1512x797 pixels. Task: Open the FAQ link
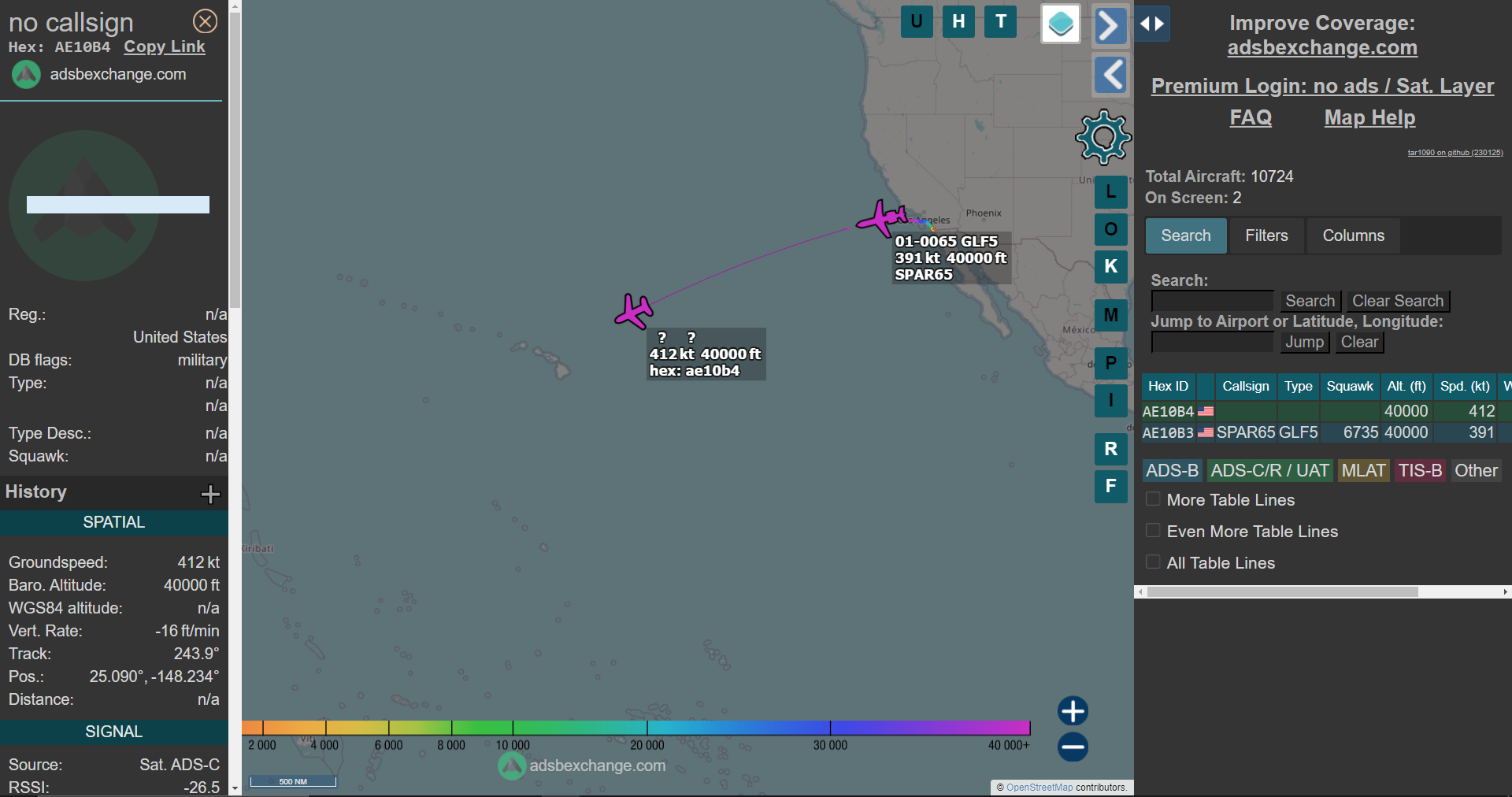click(x=1251, y=117)
